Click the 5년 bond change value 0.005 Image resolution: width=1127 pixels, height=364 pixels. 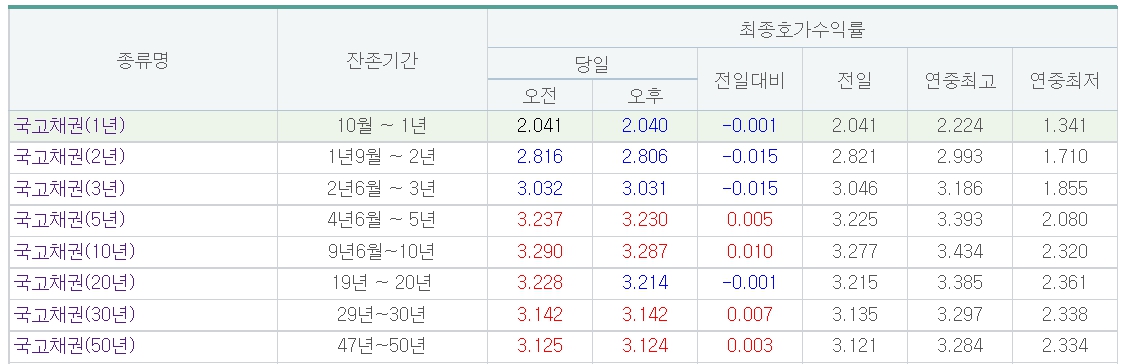750,219
